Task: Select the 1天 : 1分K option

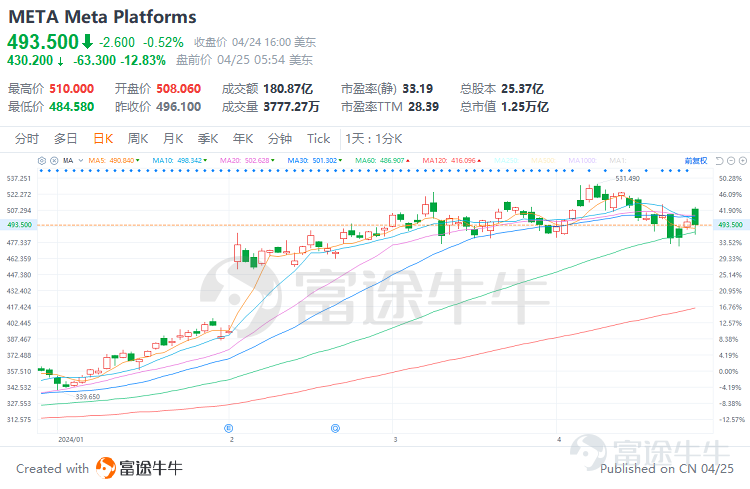Action: tap(374, 139)
